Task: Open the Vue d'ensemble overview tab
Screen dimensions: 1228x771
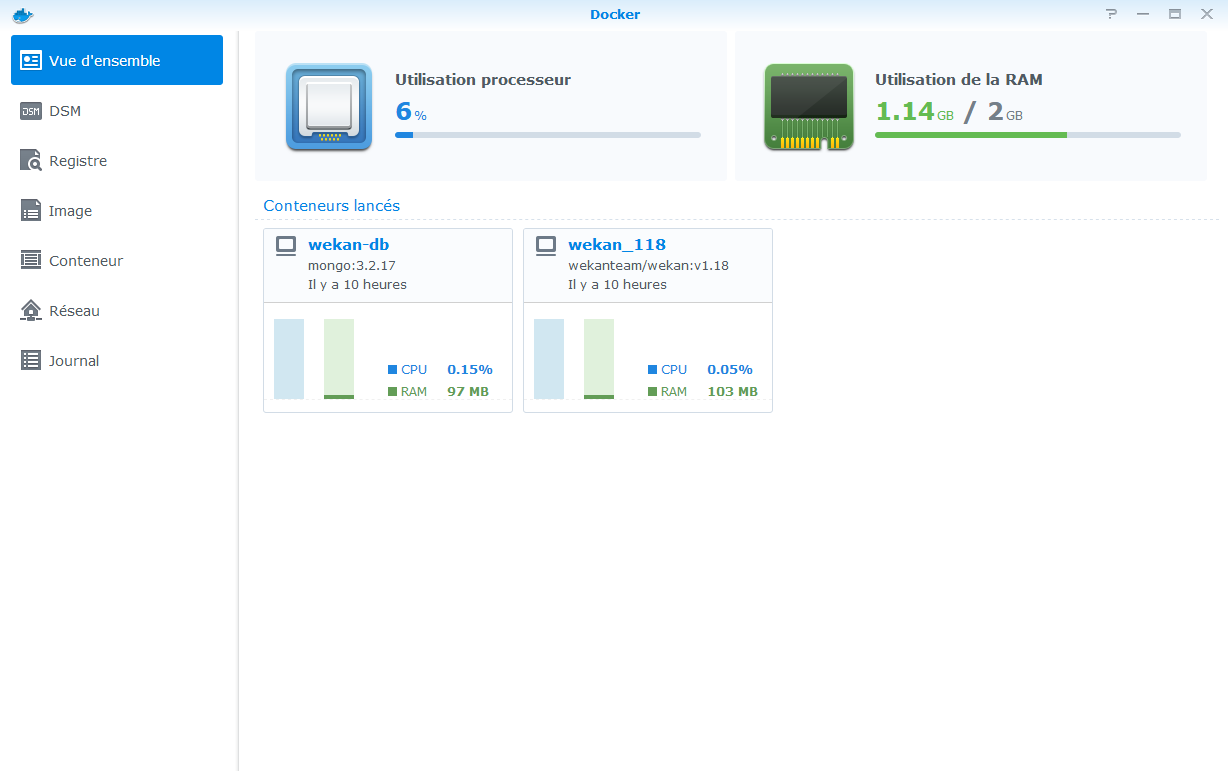Action: tap(117, 60)
